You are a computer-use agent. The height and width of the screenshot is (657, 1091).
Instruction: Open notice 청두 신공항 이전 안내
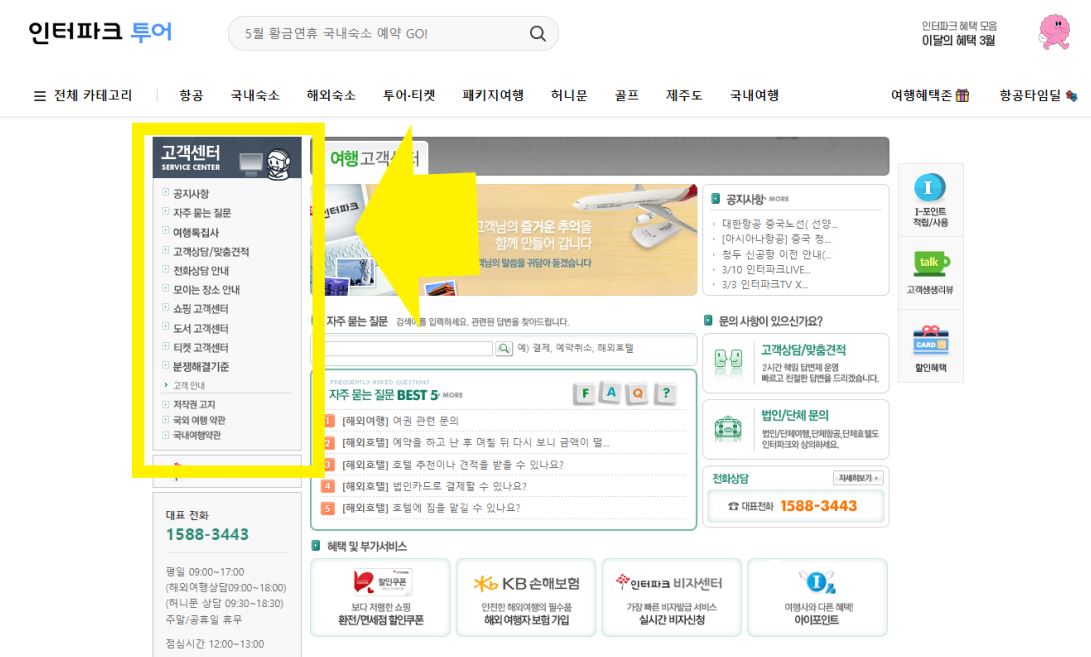pos(777,254)
